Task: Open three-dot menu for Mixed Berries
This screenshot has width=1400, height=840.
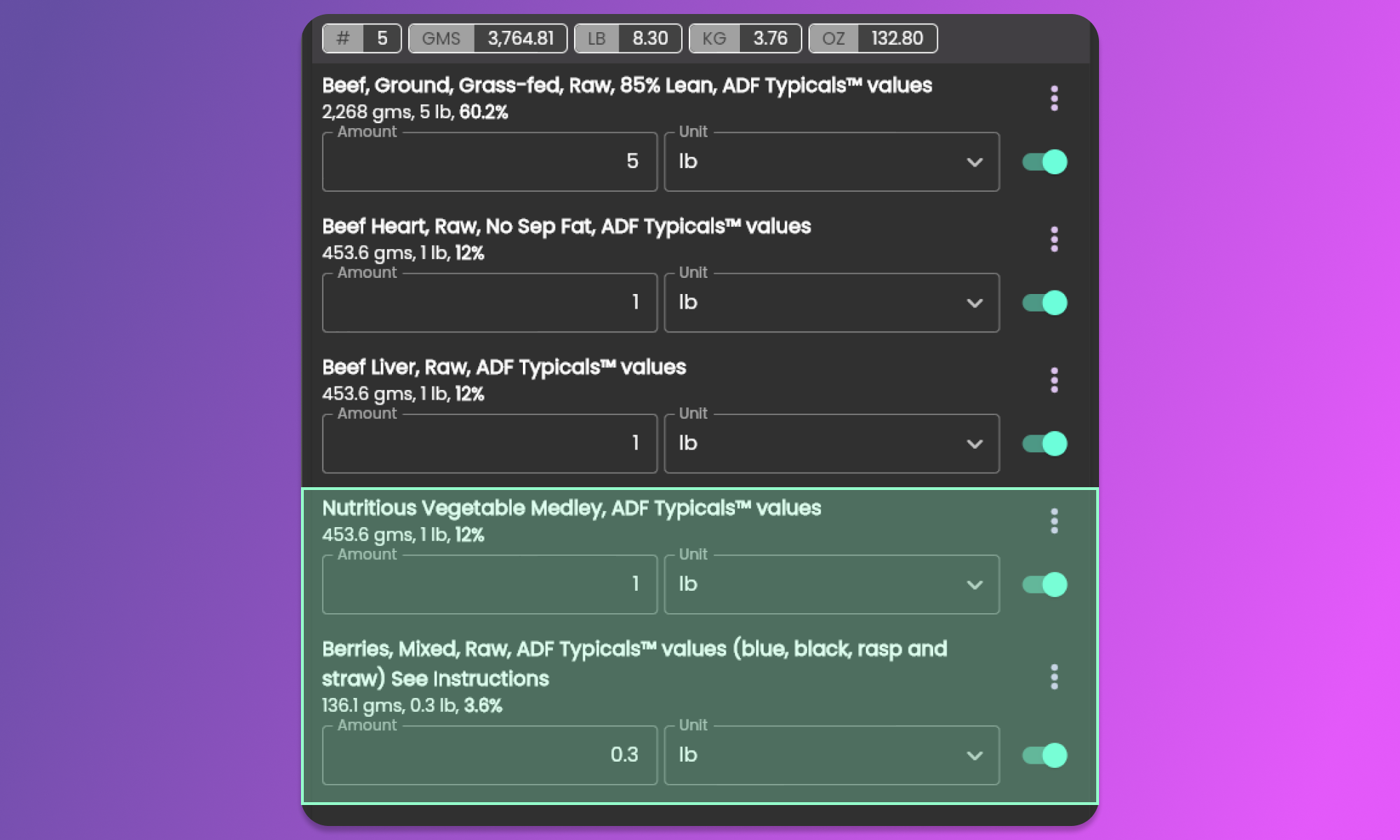Action: [1054, 677]
